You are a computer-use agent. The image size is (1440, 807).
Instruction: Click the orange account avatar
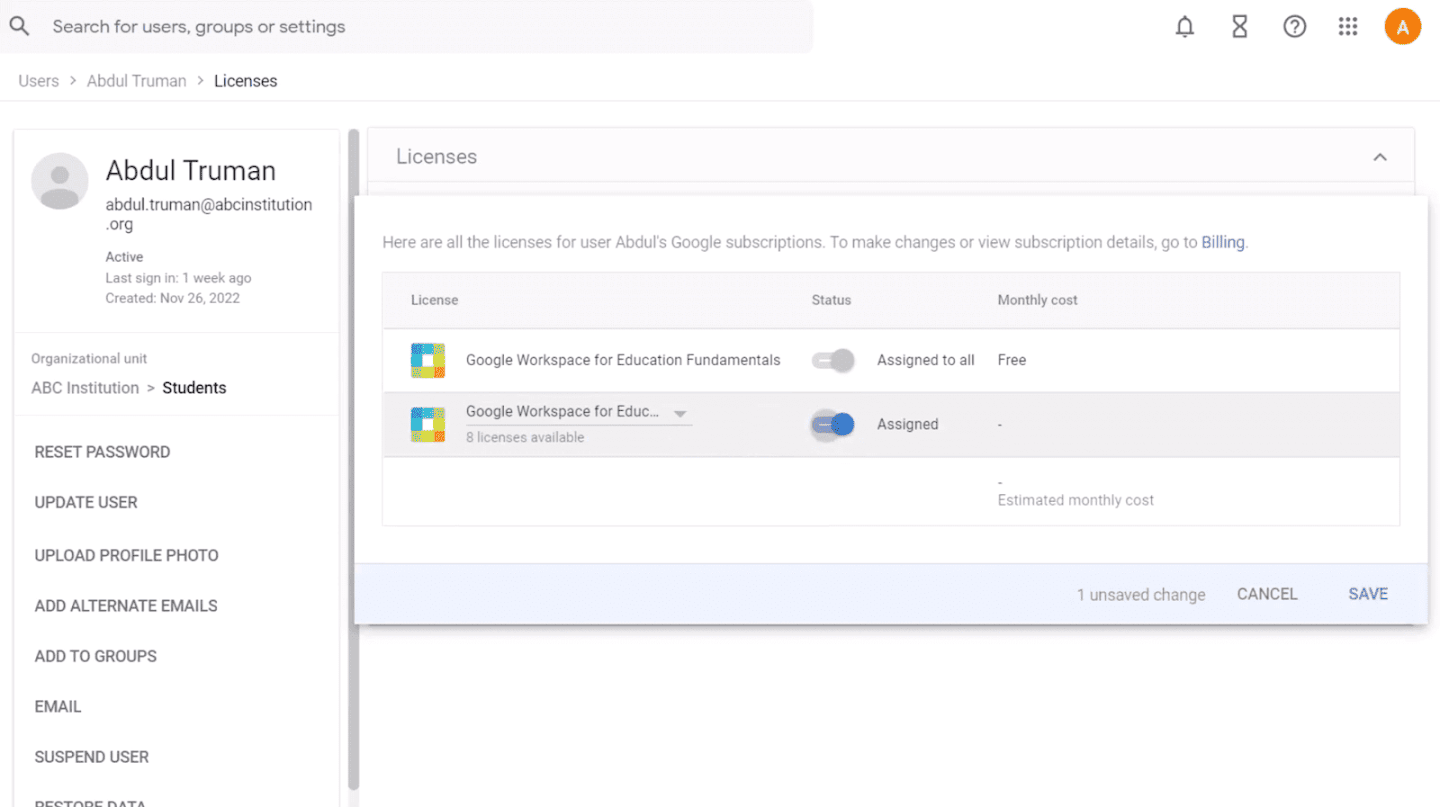[x=1403, y=27]
